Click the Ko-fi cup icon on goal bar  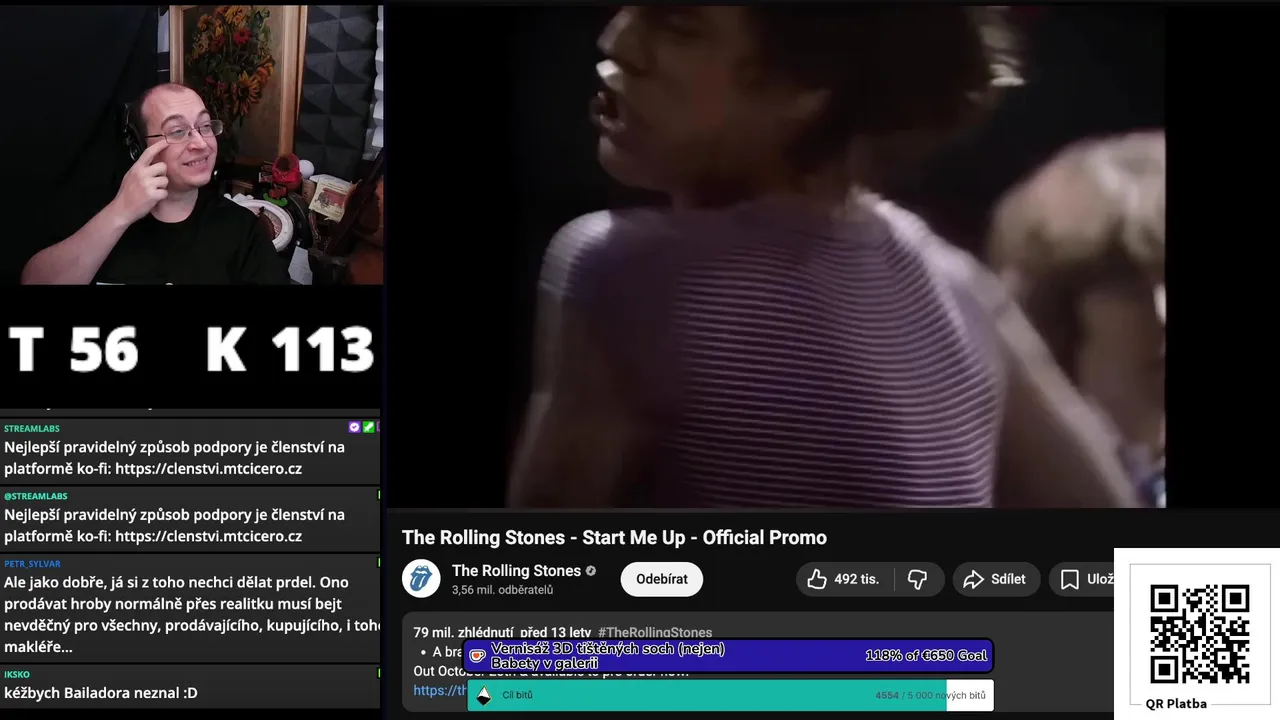(478, 656)
